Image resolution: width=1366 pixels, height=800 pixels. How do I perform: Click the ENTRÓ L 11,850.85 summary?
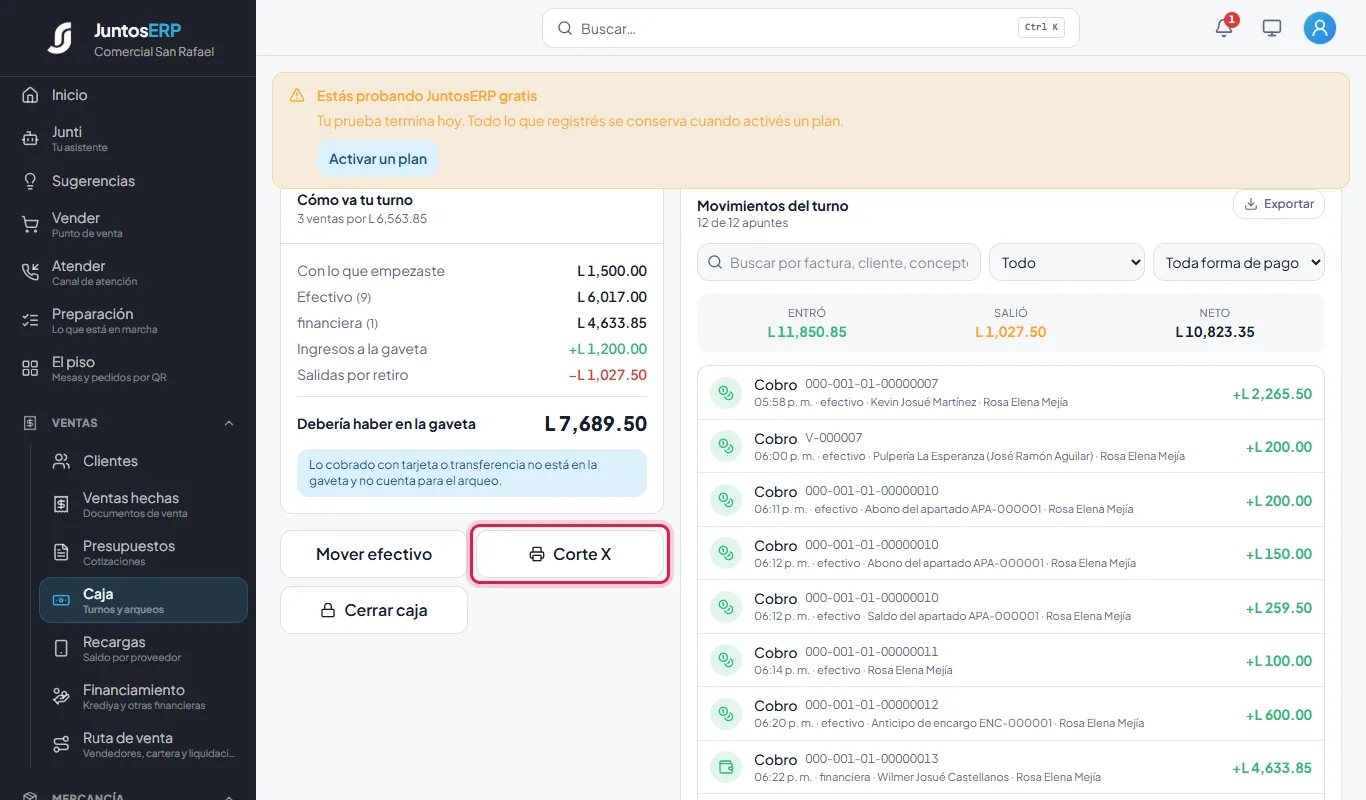coord(807,323)
